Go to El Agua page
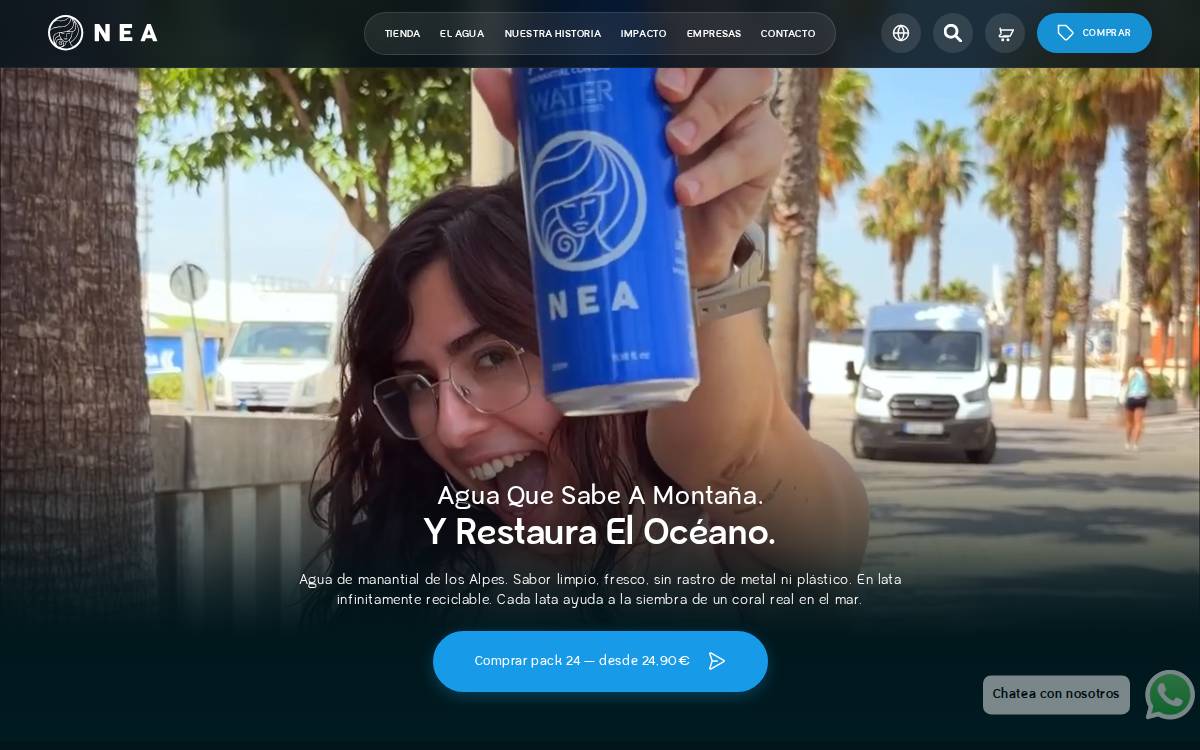Screen dimensions: 1200x750 pyautogui.click(x=462, y=34)
